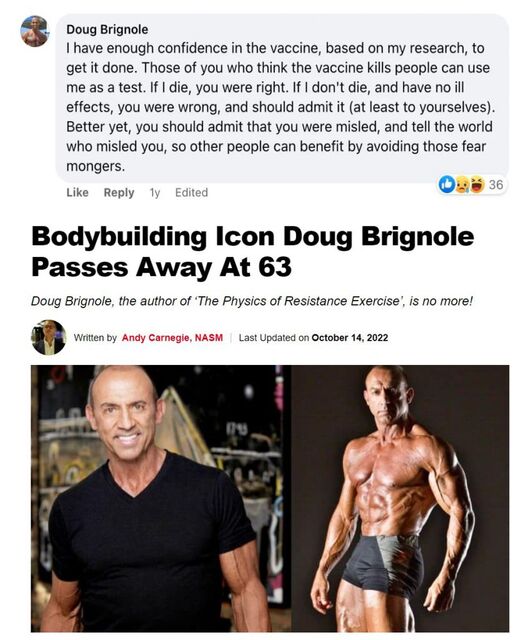This screenshot has width=528, height=640.
Task: Click the October 14, 2022 date
Action: 350,338
